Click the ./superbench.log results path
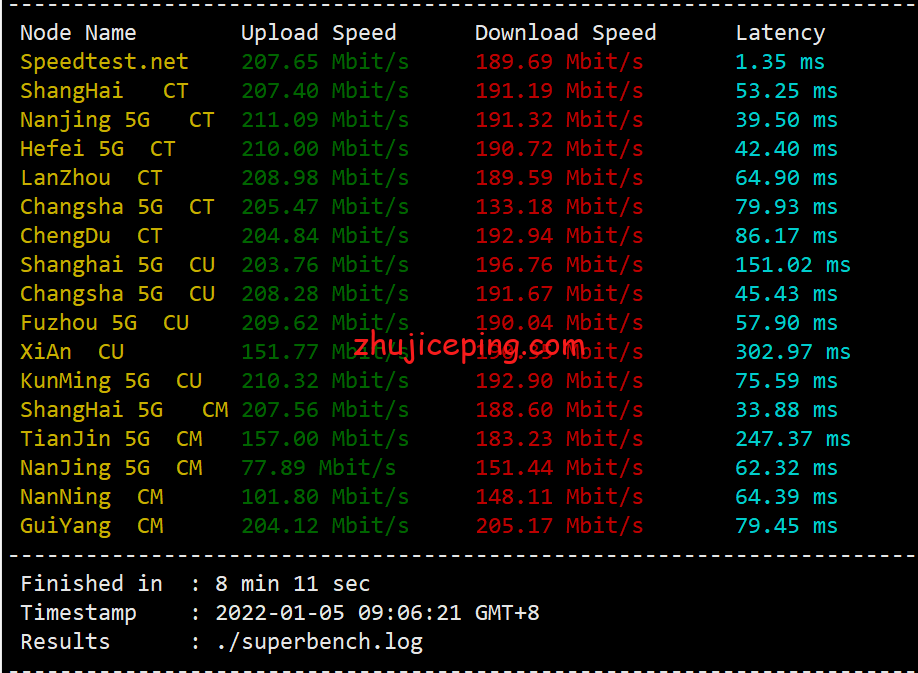 click(x=319, y=642)
